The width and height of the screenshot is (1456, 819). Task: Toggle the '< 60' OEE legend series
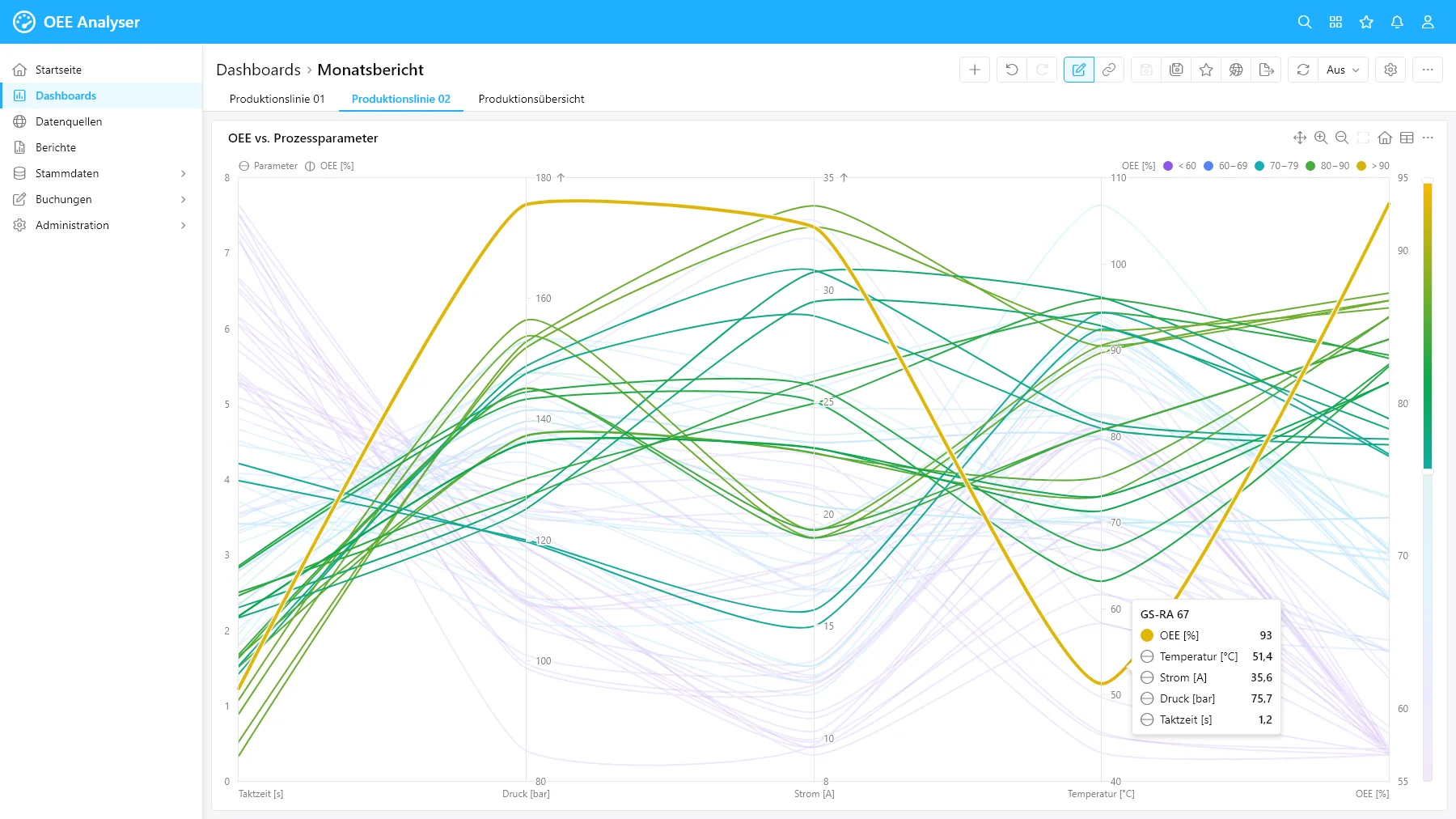tap(1179, 166)
